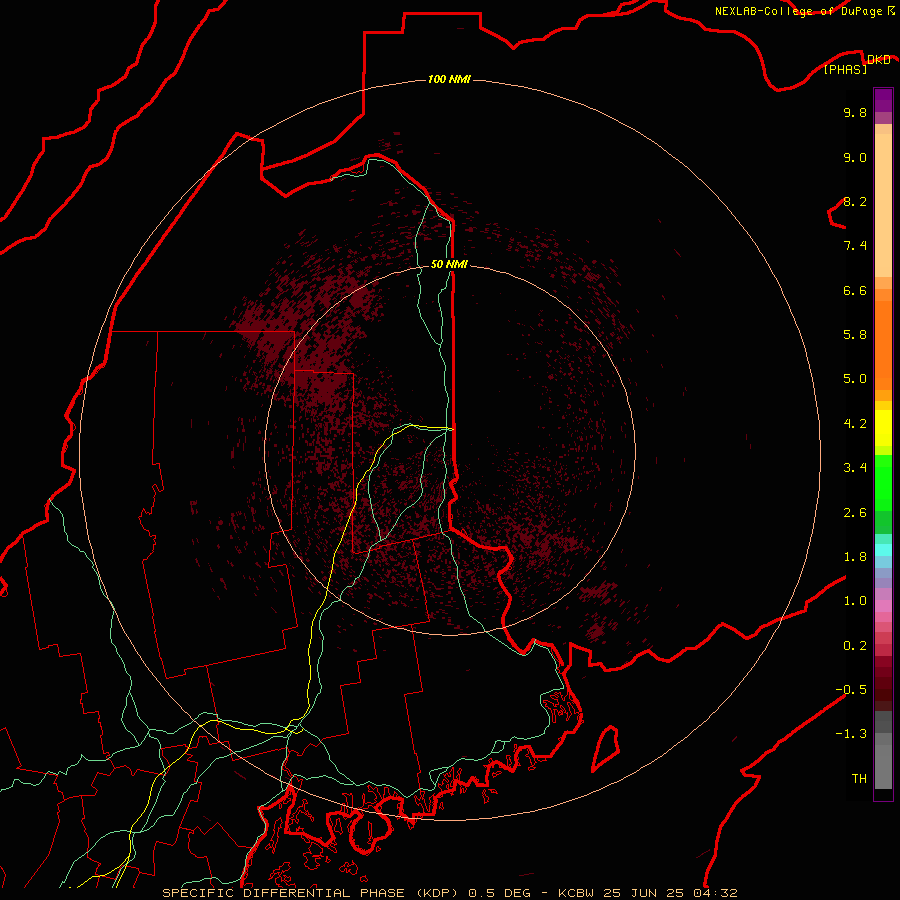The height and width of the screenshot is (900, 900).
Task: Click the 100 NMI range ring label
Action: 449,79
